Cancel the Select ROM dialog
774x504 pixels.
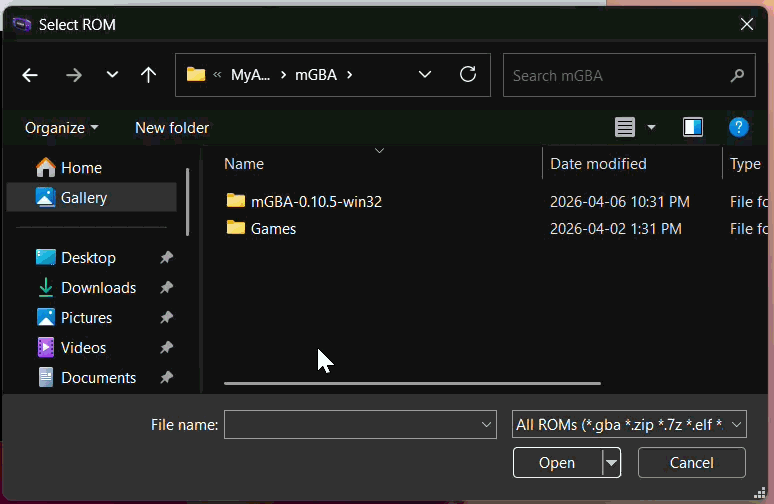(x=692, y=463)
